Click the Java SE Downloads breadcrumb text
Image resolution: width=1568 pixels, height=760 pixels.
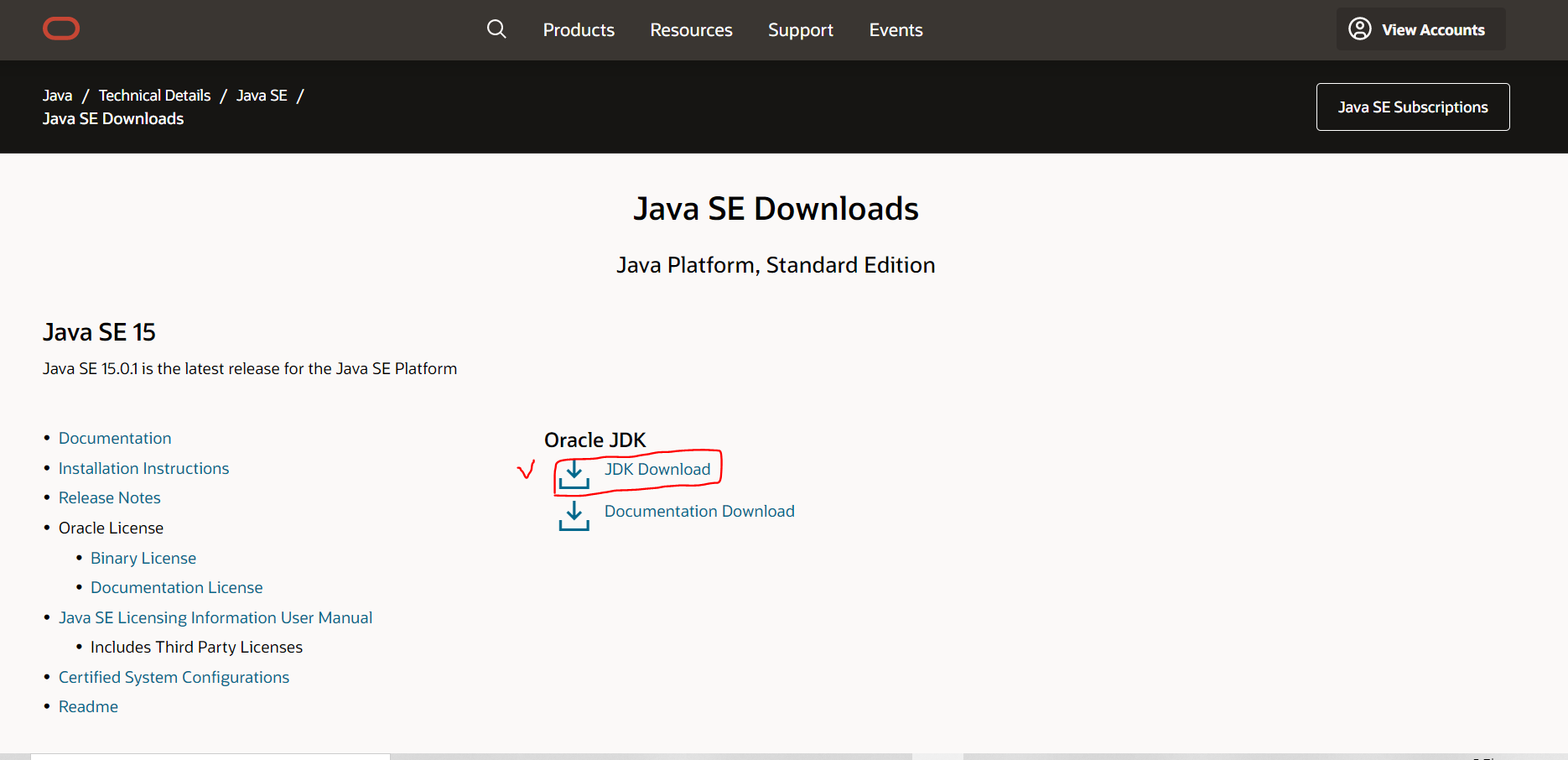[113, 119]
